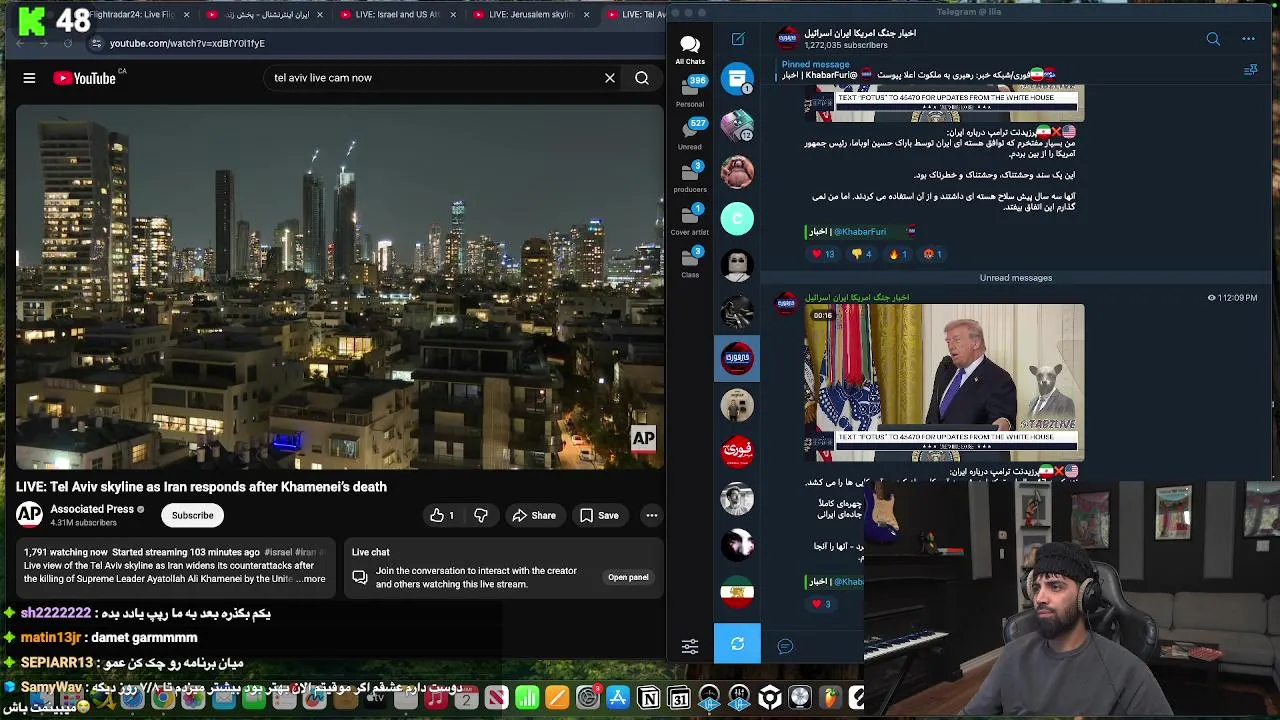1280x720 pixels.
Task: Dislike the Tel Aviv skyline video
Action: [481, 515]
